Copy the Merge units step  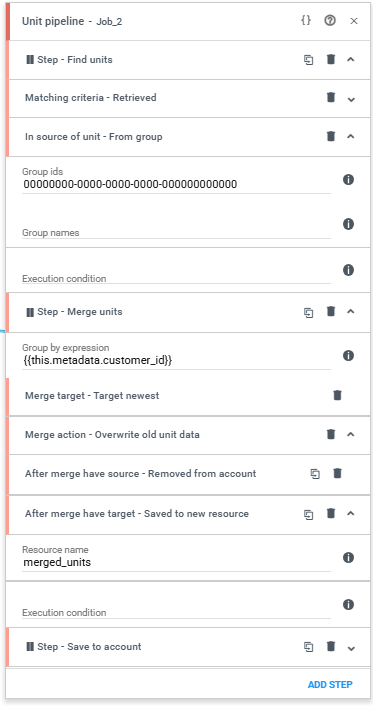(308, 312)
